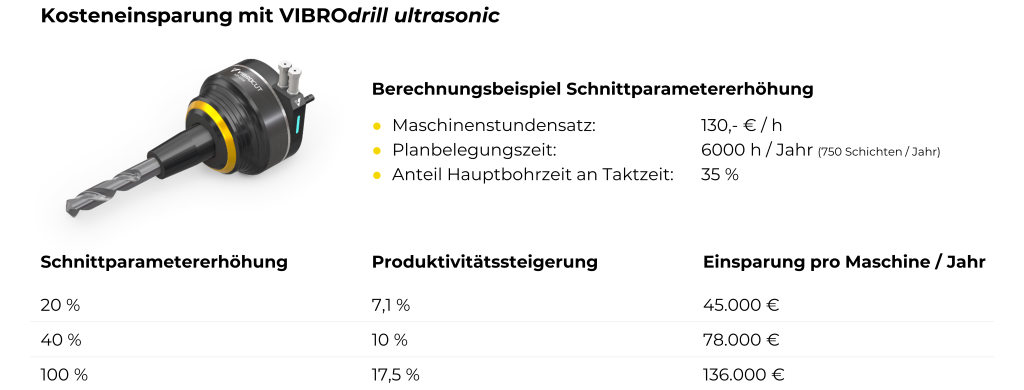Click the 40 % table cell
The width and height of the screenshot is (1024, 390).
(61, 340)
